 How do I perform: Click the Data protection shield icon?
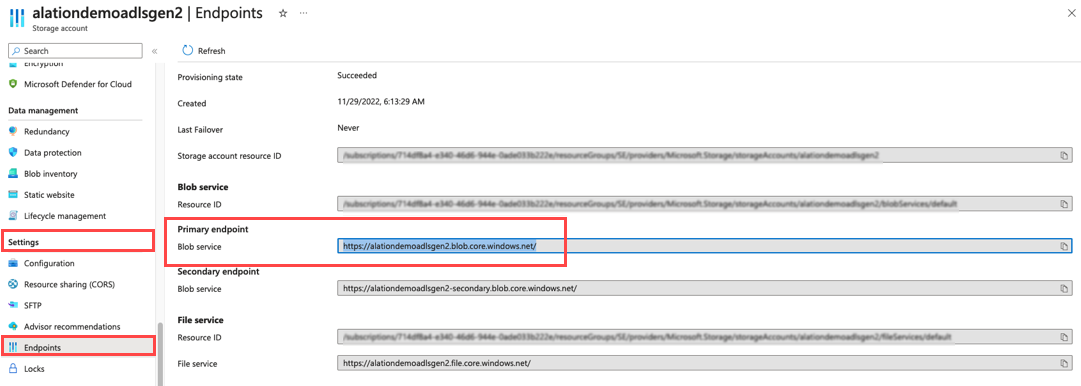point(12,153)
